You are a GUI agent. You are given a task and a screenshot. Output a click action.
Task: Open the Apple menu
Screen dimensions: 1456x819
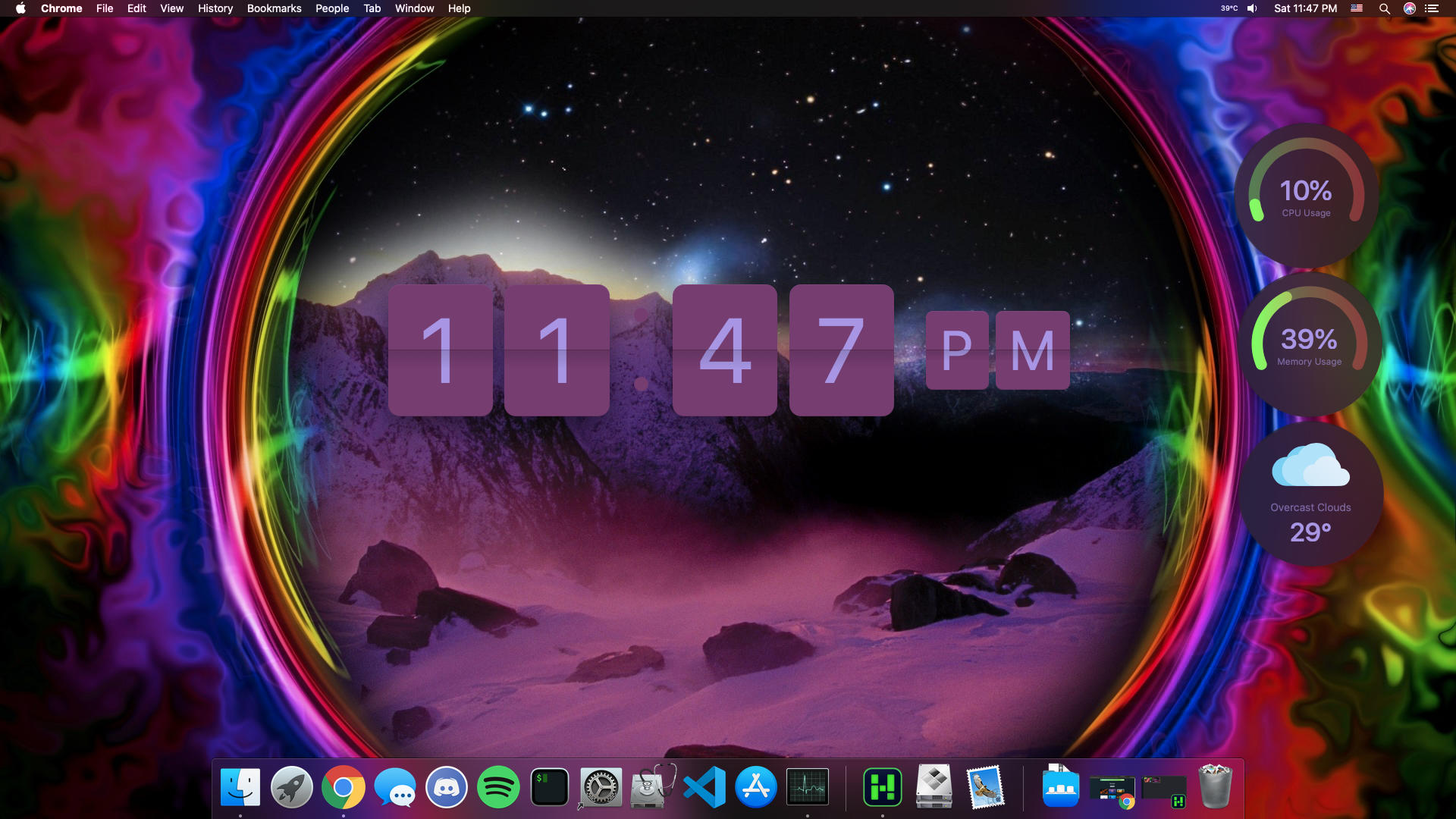[20, 8]
